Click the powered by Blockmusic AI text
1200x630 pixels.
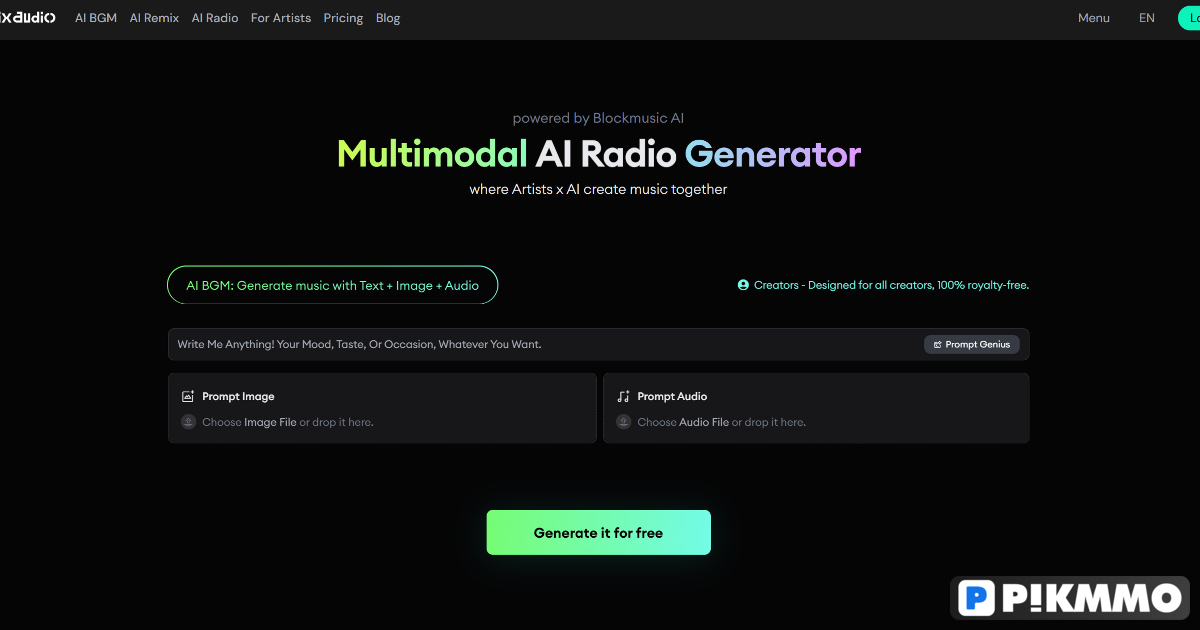coord(598,118)
